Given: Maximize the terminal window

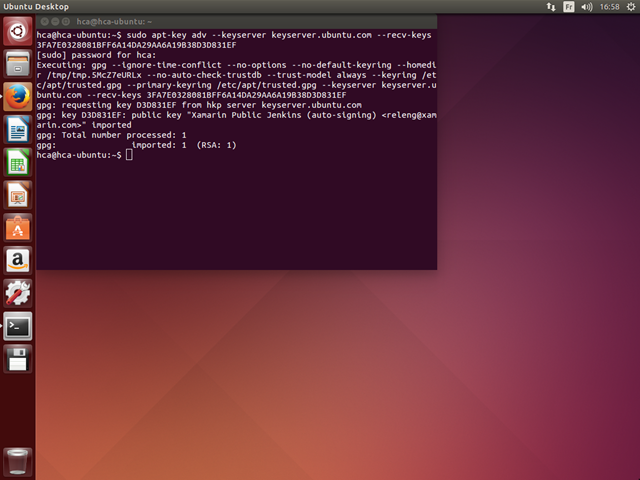Looking at the screenshot, I should 66,21.
